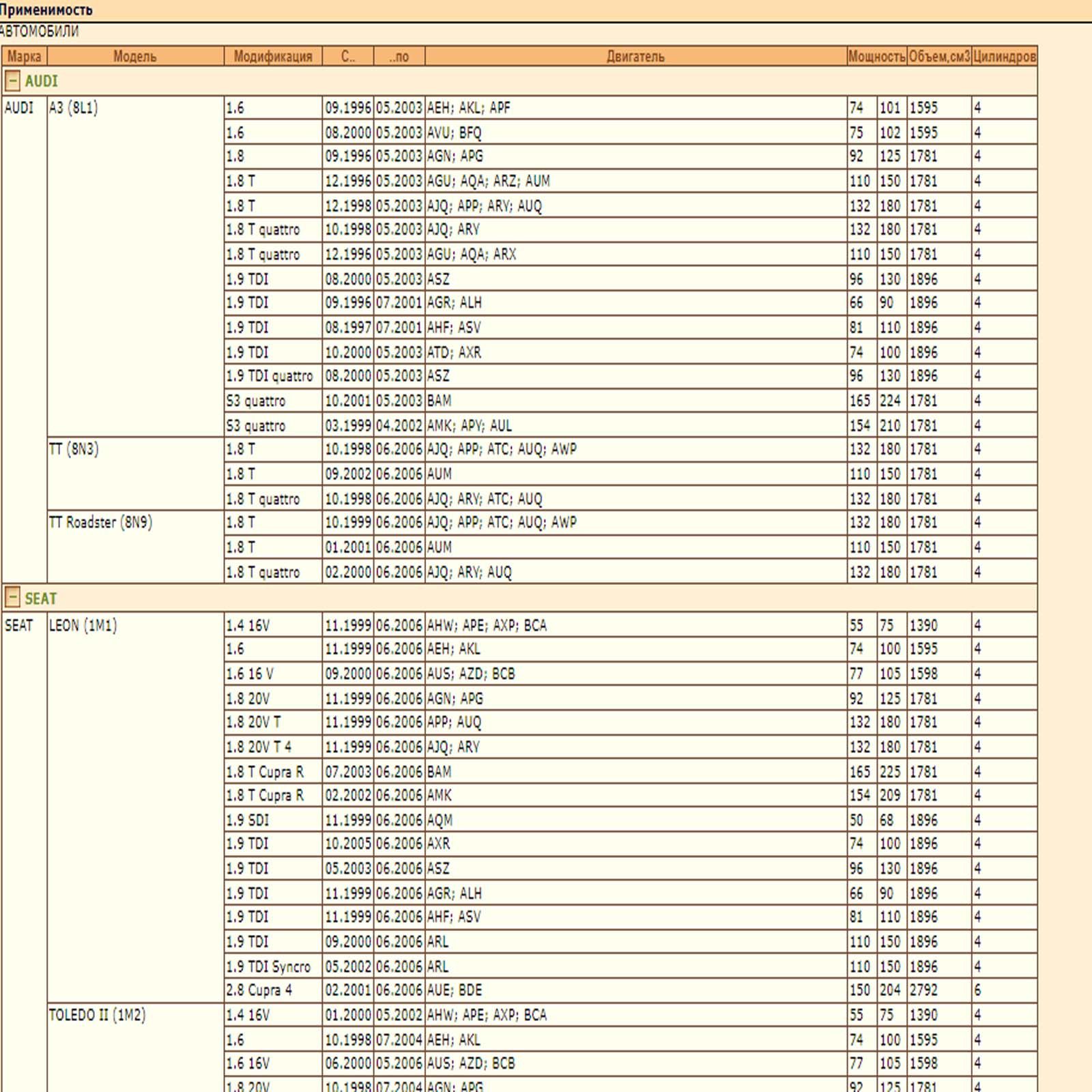Click the Модель column header
This screenshot has width=1092, height=1092.
(x=135, y=56)
